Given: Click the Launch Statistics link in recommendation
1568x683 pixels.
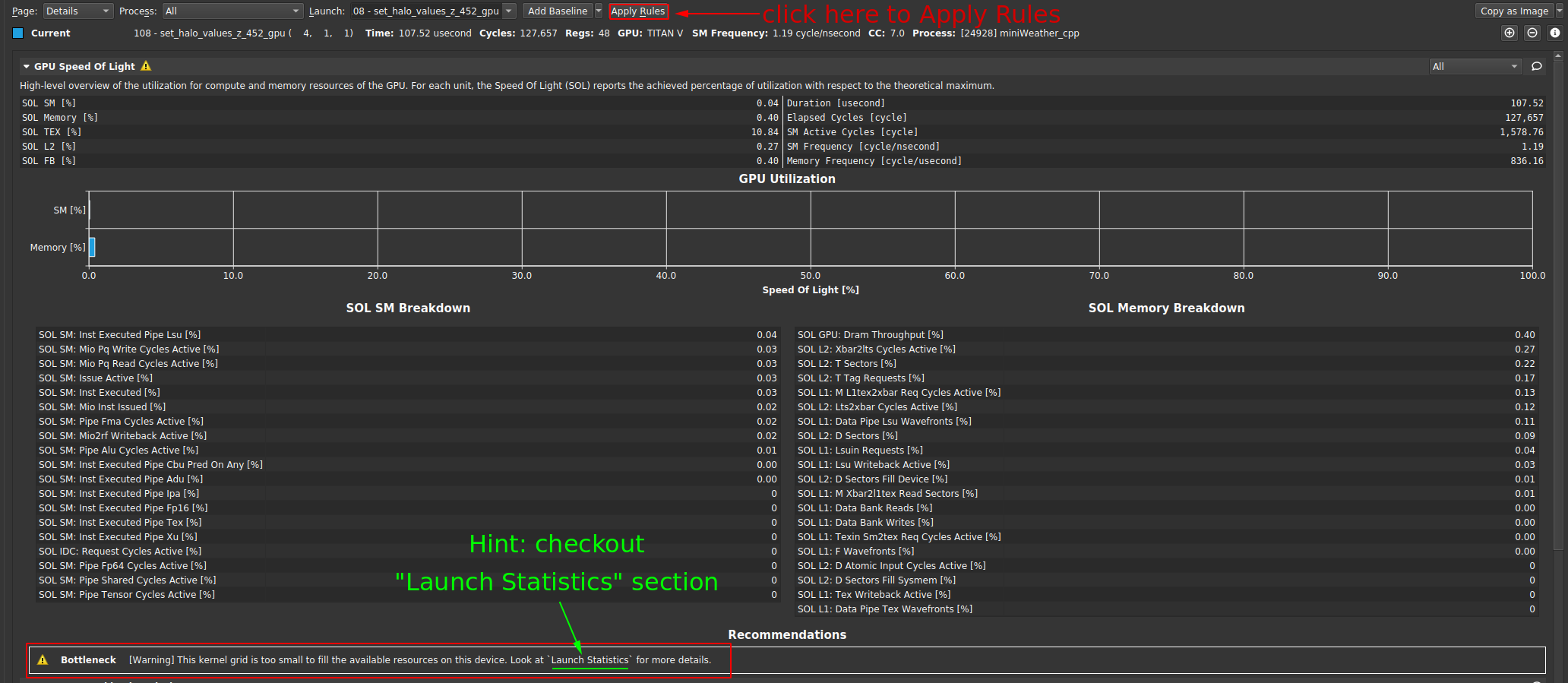Looking at the screenshot, I should [590, 660].
